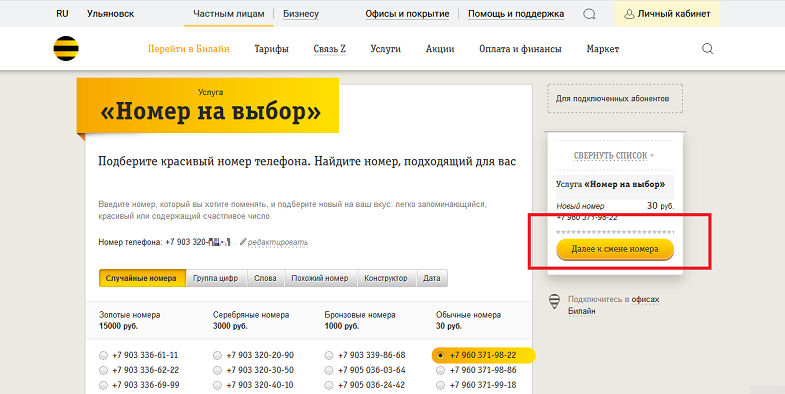
Task: Select radio for +7 903 320-30-50
Action: (217, 370)
